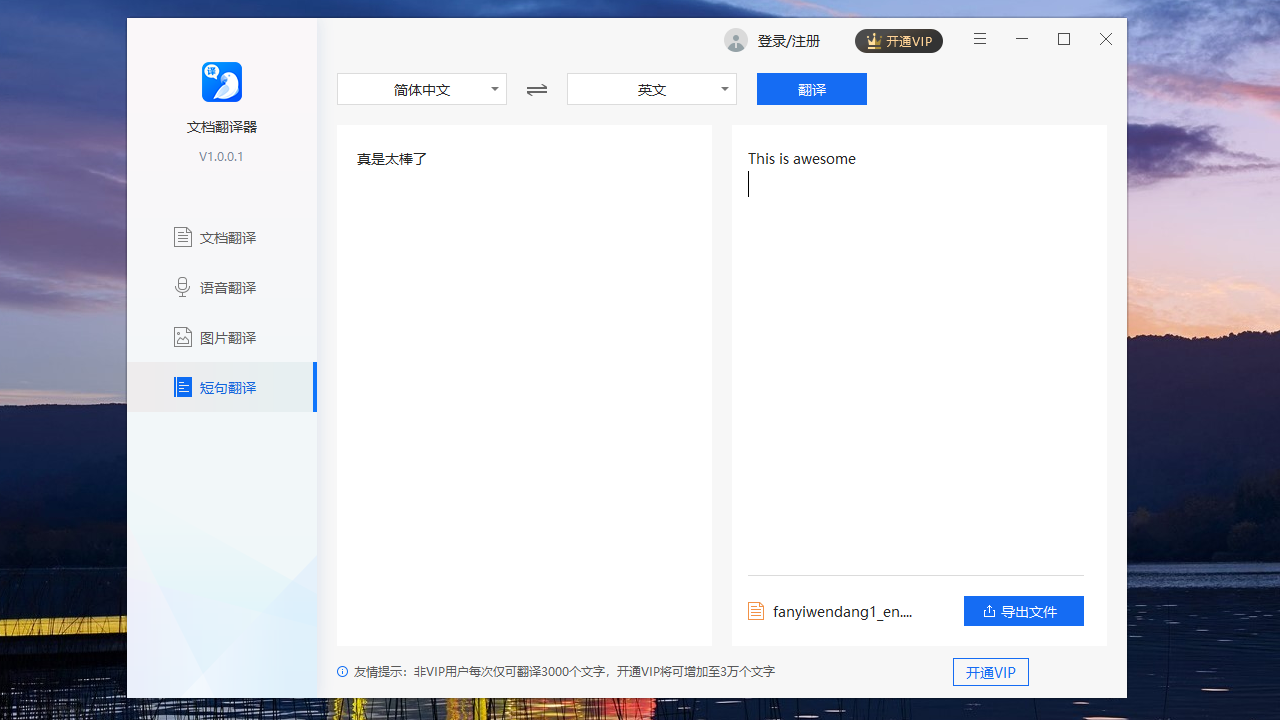Viewport: 1280px width, 720px height.
Task: Click the swap languages arrows icon
Action: 537,89
